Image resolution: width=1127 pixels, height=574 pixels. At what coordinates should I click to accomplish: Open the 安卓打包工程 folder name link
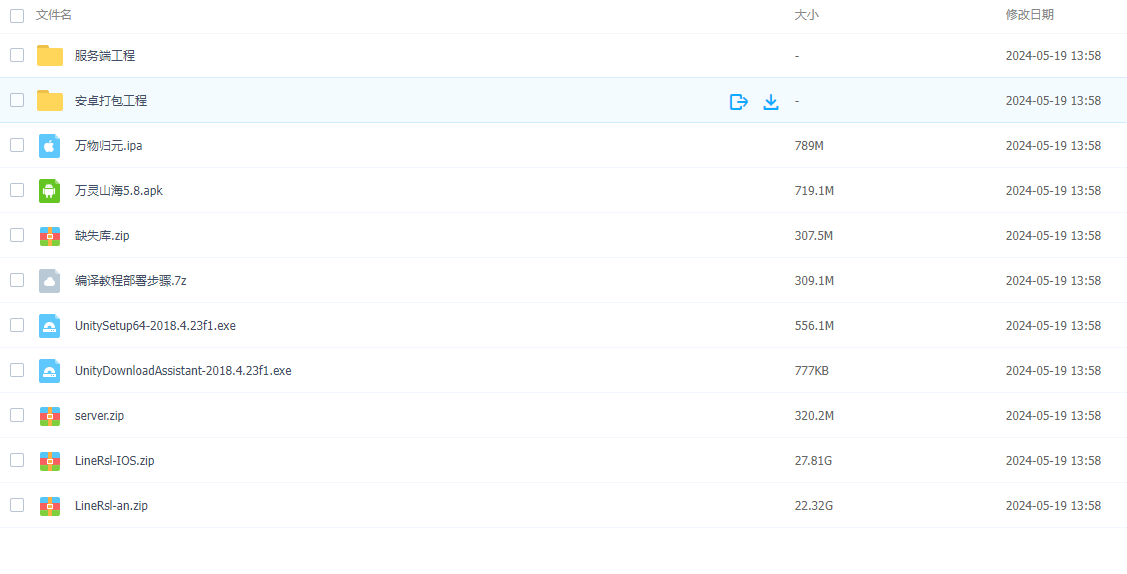coord(111,101)
